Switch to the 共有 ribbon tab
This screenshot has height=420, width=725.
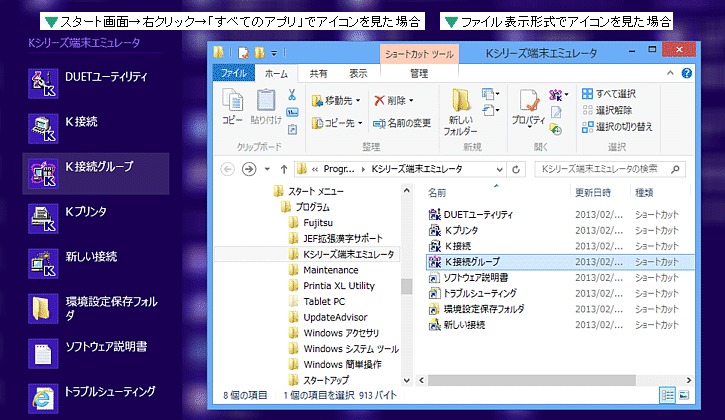[x=318, y=73]
